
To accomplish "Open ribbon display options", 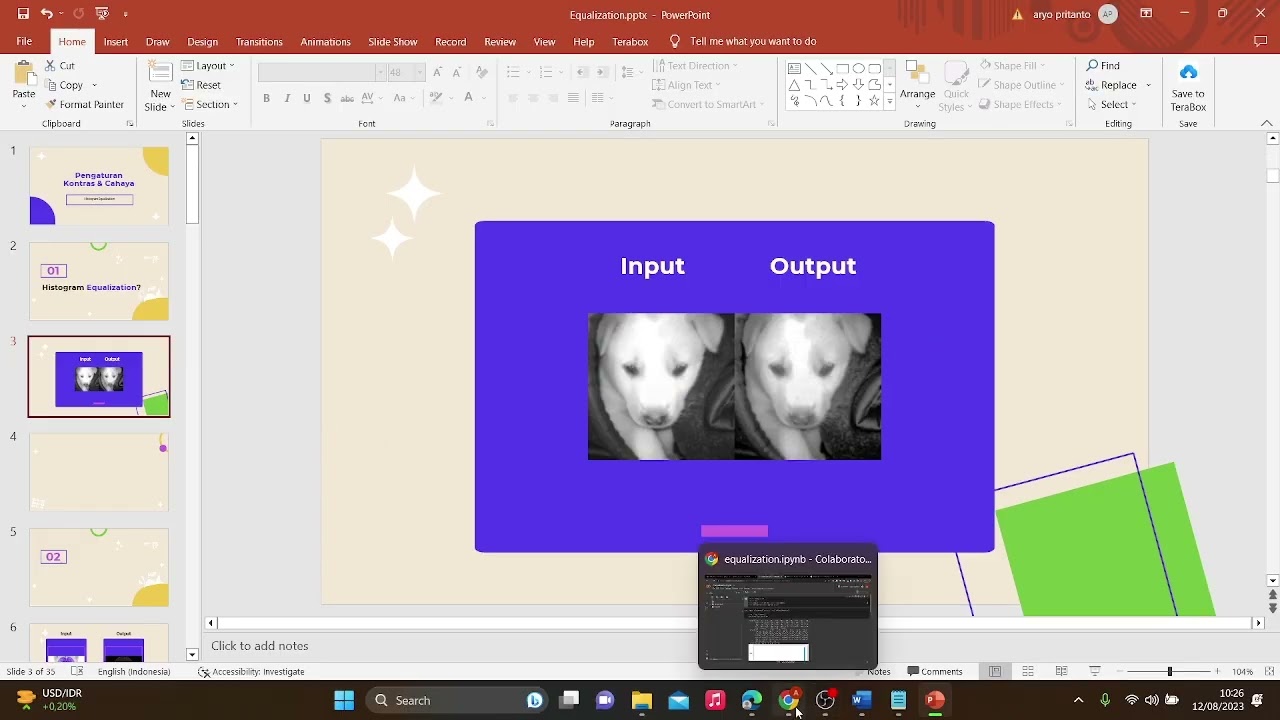I will coord(1146,14).
